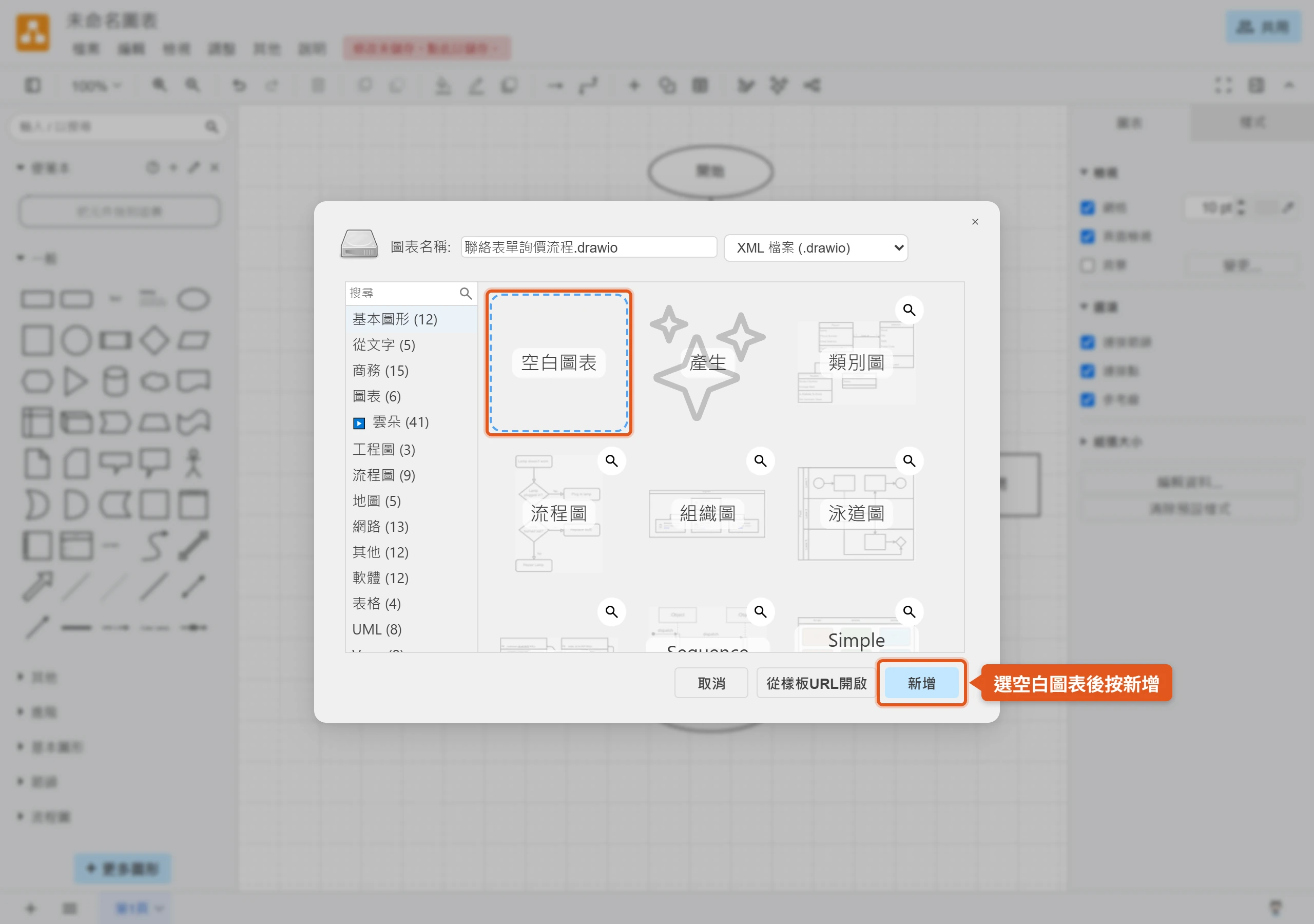The image size is (1314, 924).
Task: Preview 流程圖 template with magnifier icon
Action: (611, 461)
